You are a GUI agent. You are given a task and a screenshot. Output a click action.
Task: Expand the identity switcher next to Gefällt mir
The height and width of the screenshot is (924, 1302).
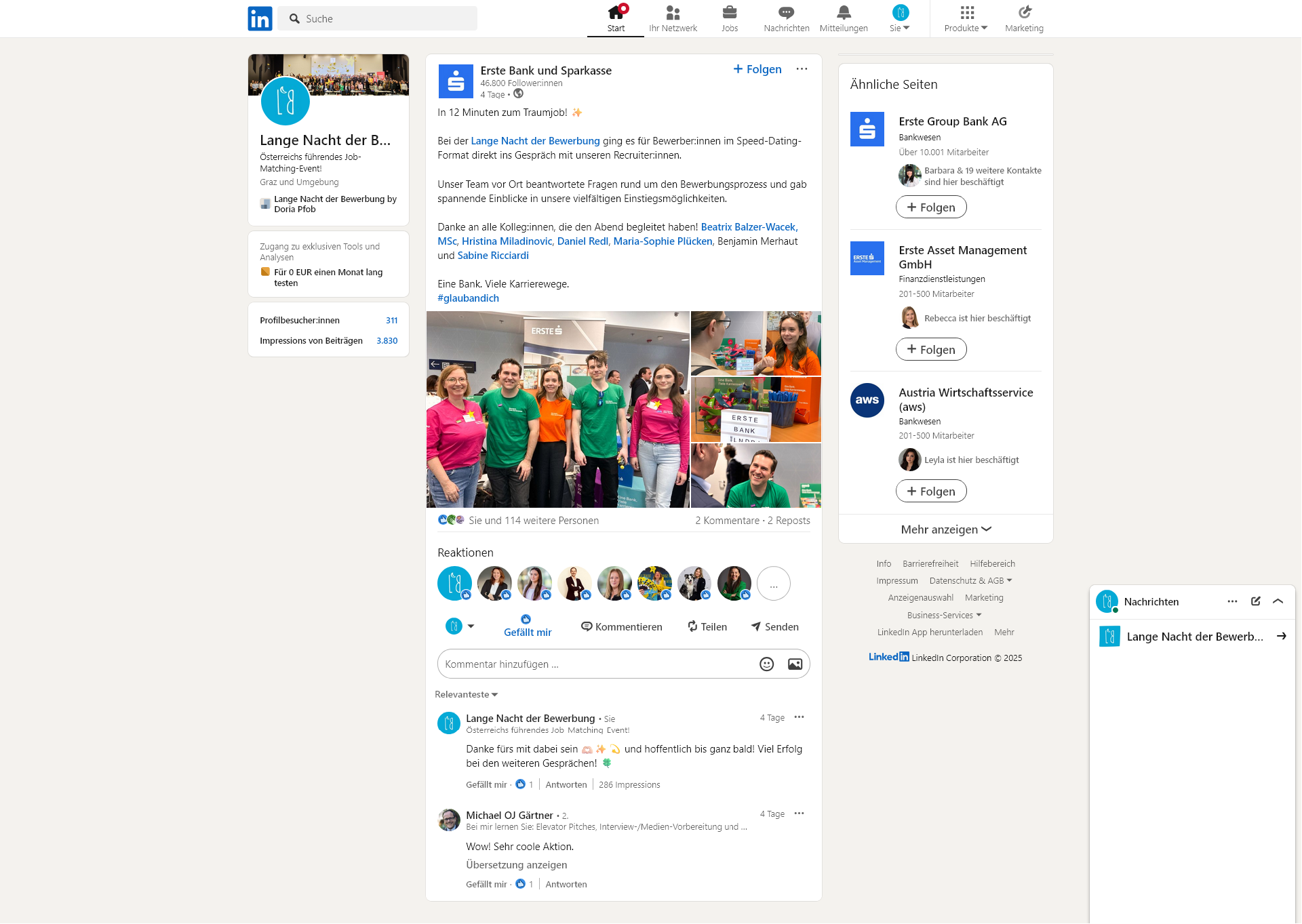click(x=460, y=626)
